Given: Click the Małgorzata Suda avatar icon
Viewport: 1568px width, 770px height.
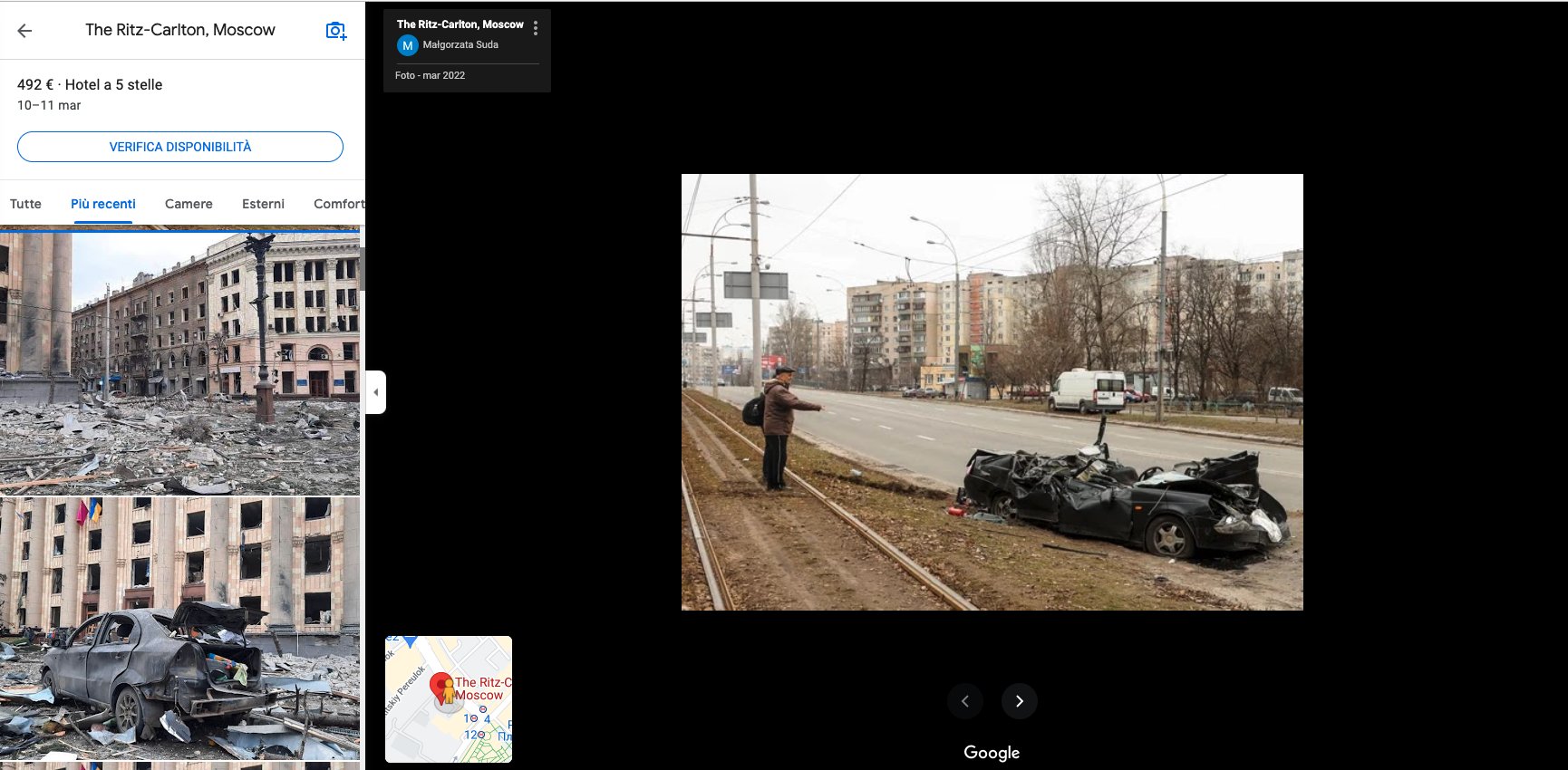Looking at the screenshot, I should pos(408,45).
